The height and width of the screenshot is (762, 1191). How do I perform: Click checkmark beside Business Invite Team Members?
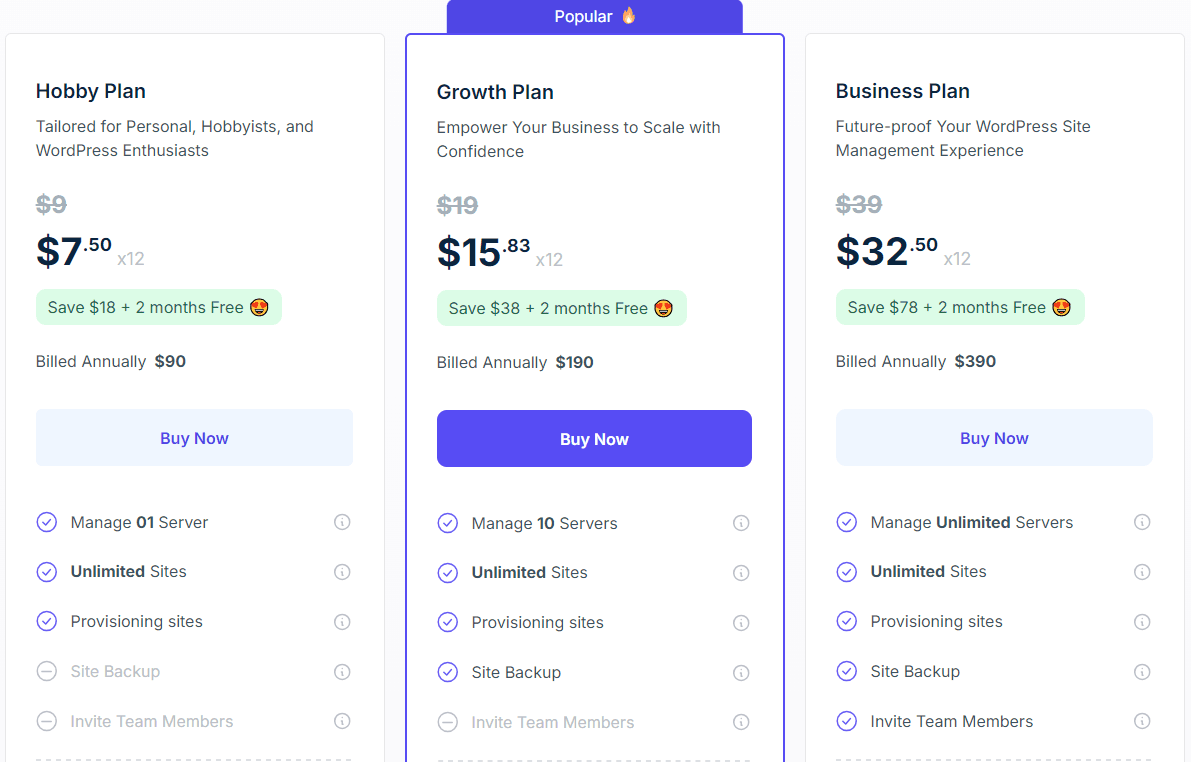click(847, 721)
